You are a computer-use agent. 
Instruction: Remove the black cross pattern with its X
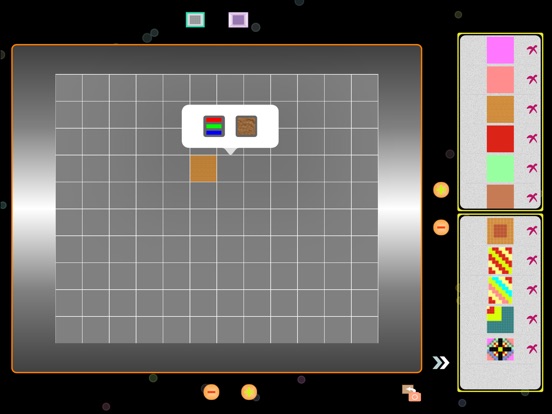(532, 349)
